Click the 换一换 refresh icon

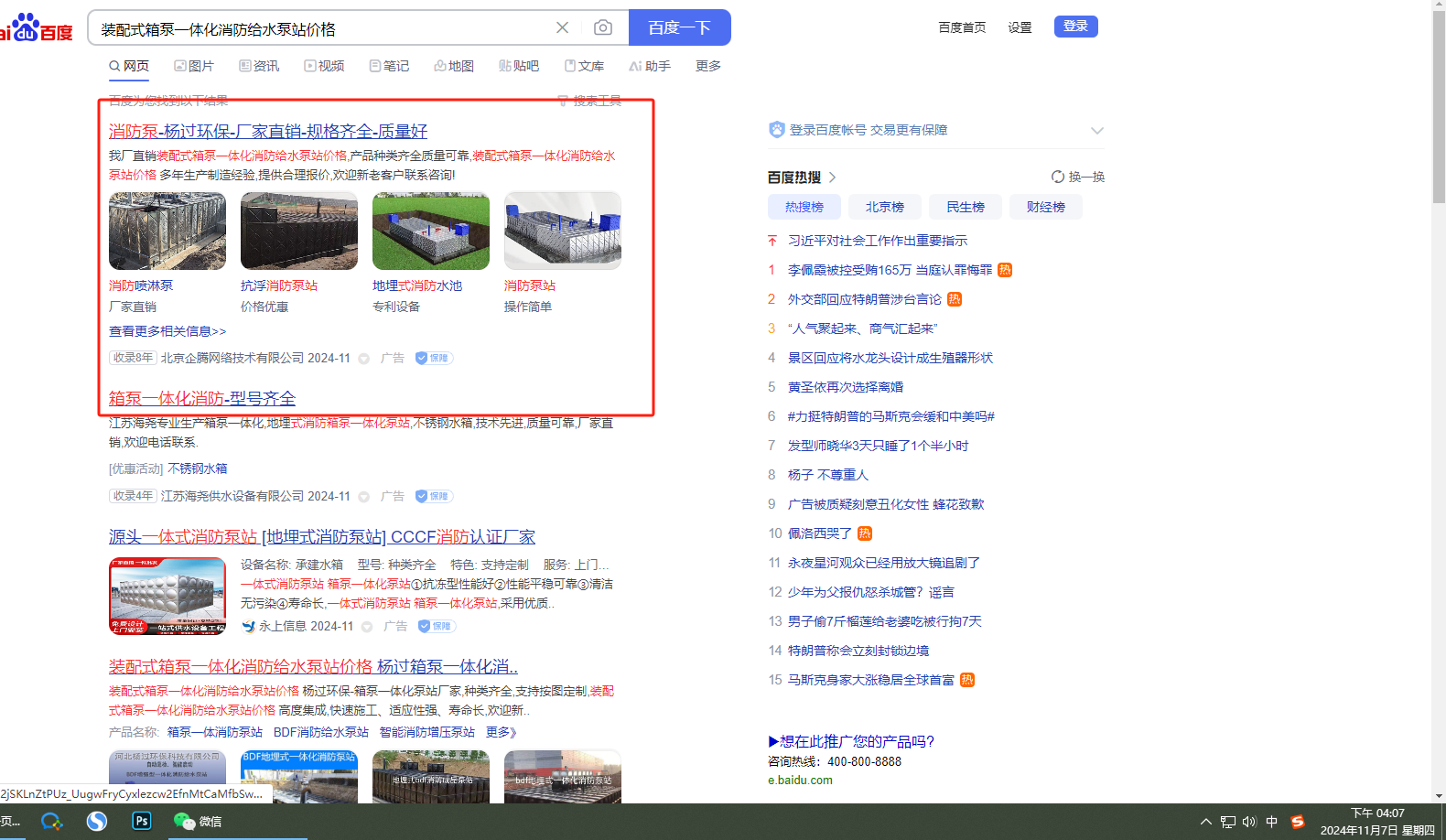pos(1058,177)
